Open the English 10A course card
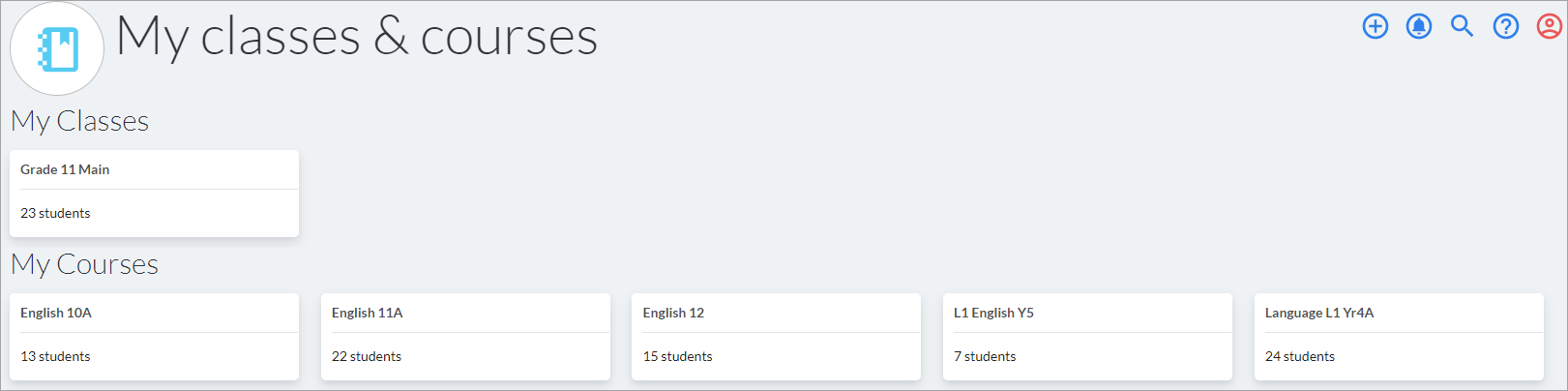Screen dimensions: 1568x391 56,313
